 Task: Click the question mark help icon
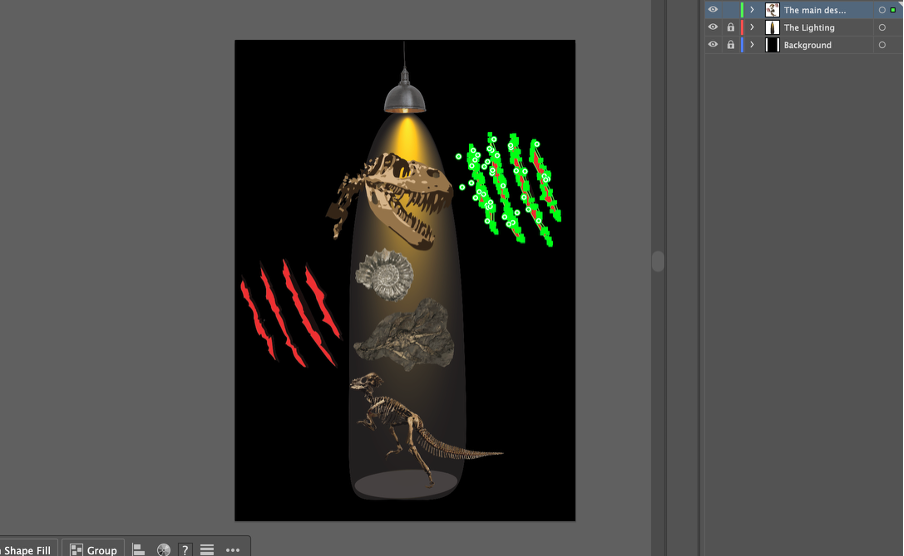(185, 550)
